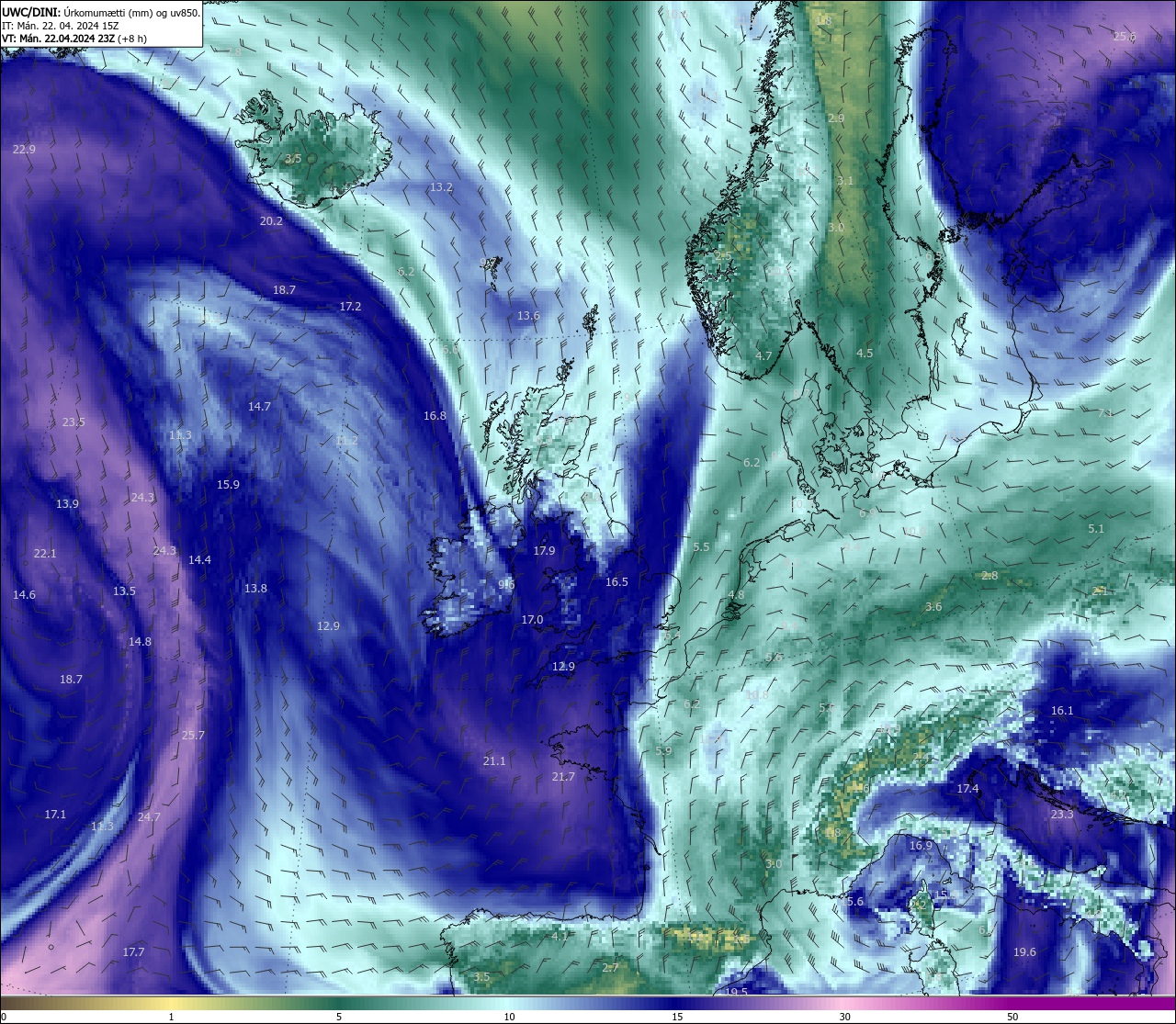Click the 23.3 value over the Adriatic
The height and width of the screenshot is (1024, 1176).
1062,816
